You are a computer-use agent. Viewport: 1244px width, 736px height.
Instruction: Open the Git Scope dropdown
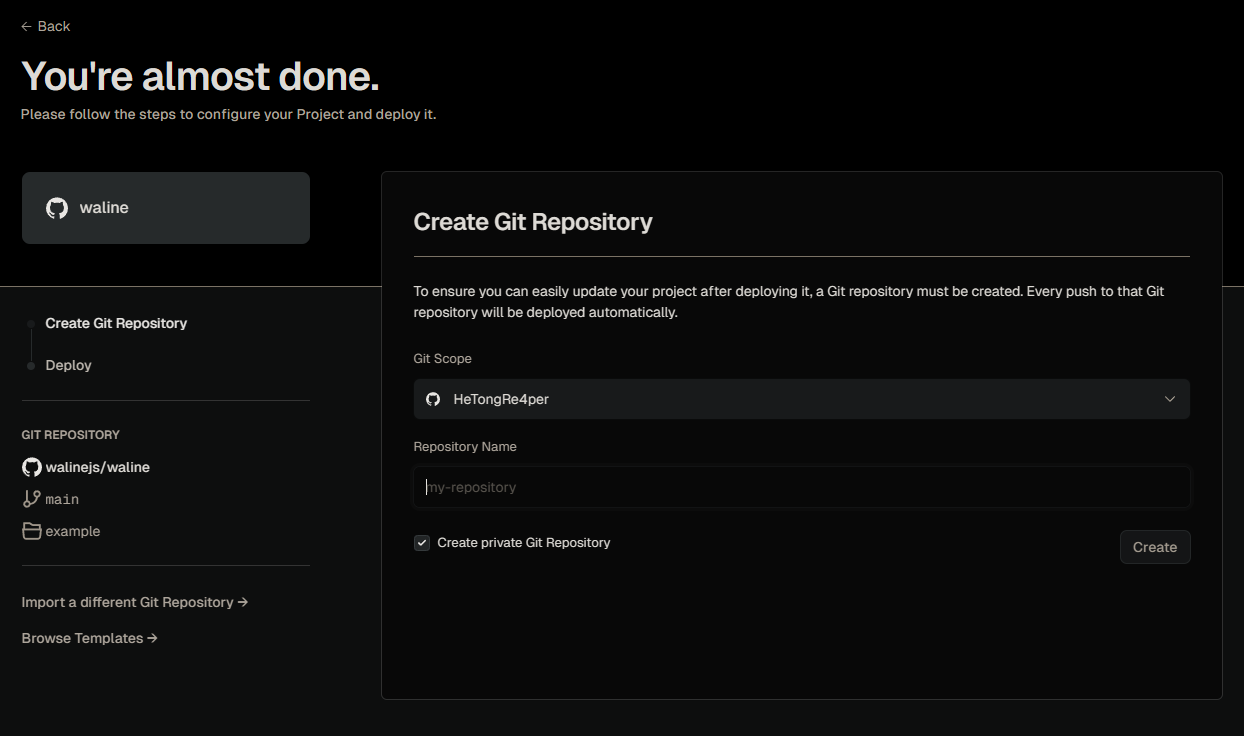800,399
